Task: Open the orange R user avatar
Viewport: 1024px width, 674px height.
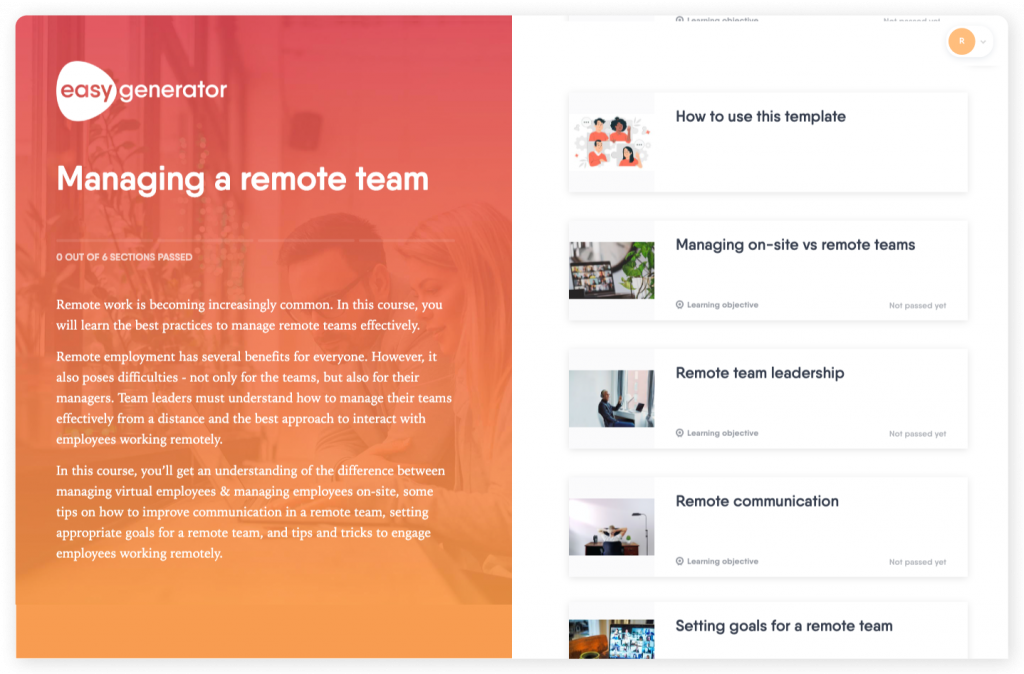Action: point(961,41)
